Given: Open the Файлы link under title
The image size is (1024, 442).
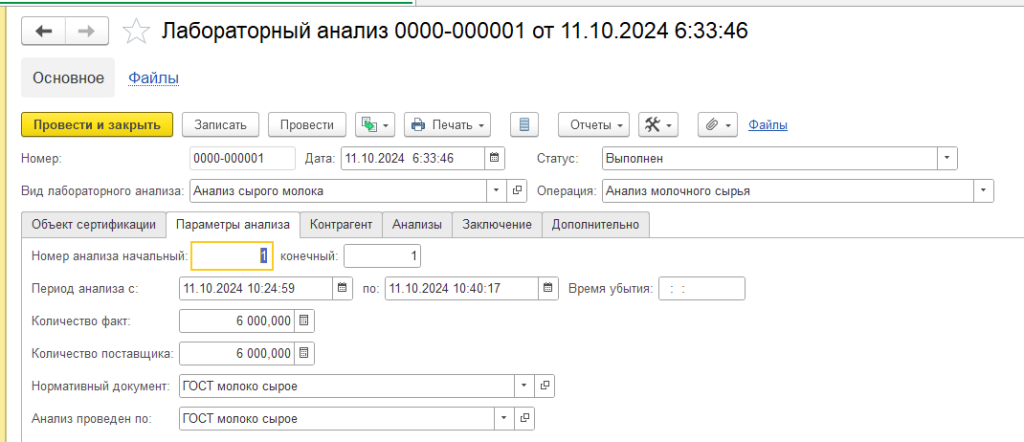Looking at the screenshot, I should (153, 77).
